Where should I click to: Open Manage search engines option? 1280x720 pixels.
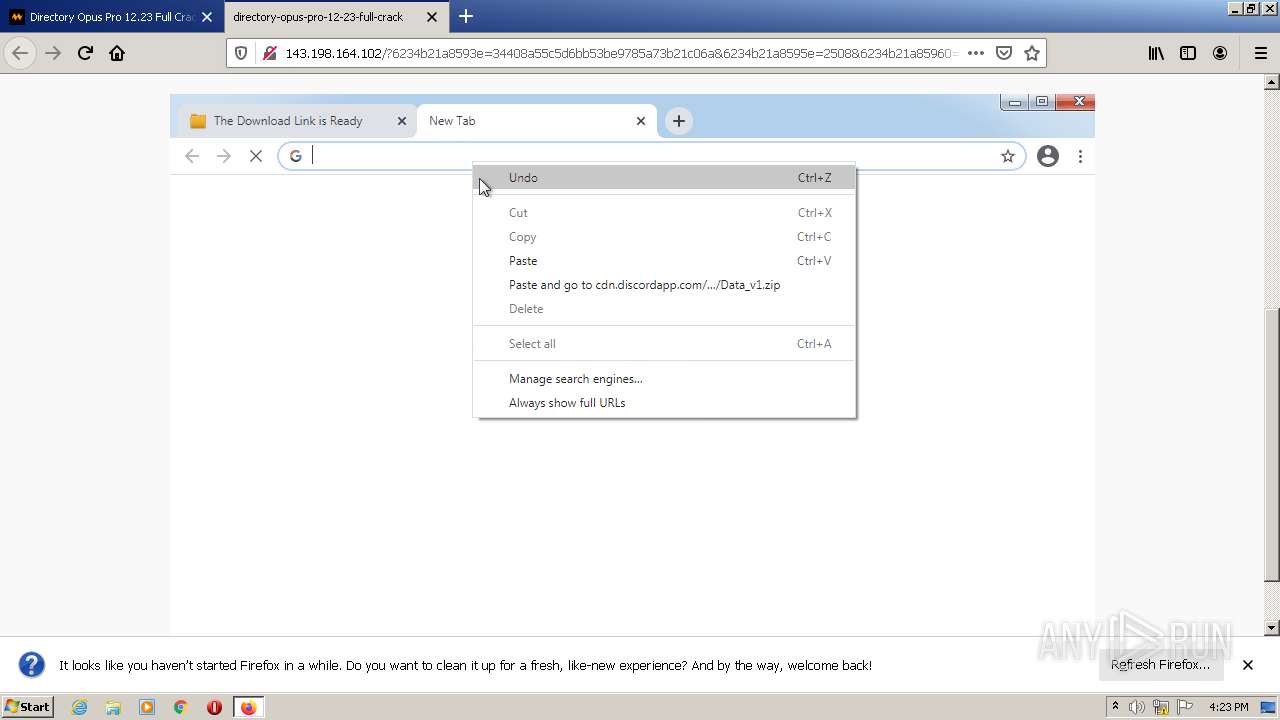click(665, 379)
